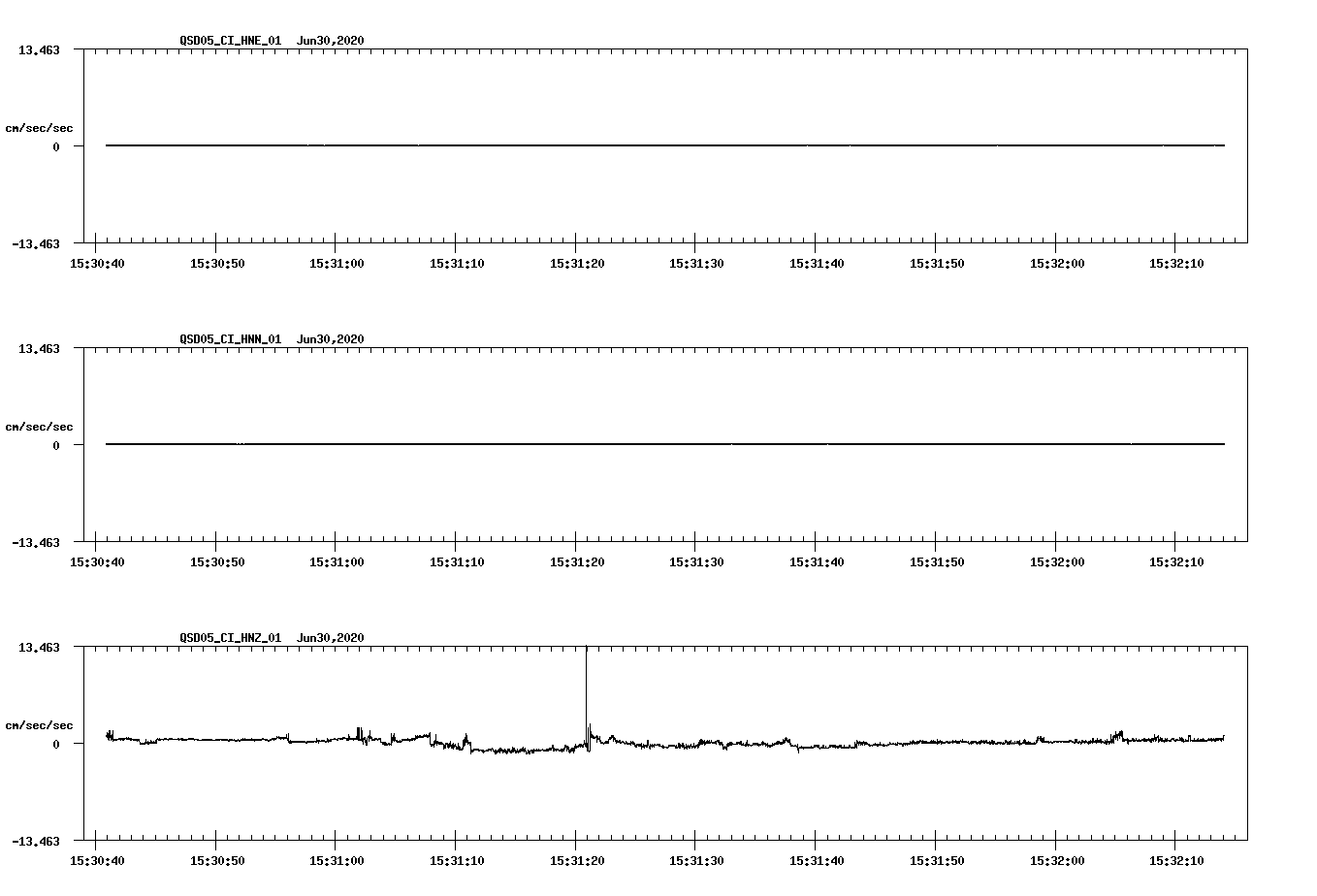Click -13.463 bottom value of HNZ plot
Viewport: 1317px width, 896px height.
36,842
